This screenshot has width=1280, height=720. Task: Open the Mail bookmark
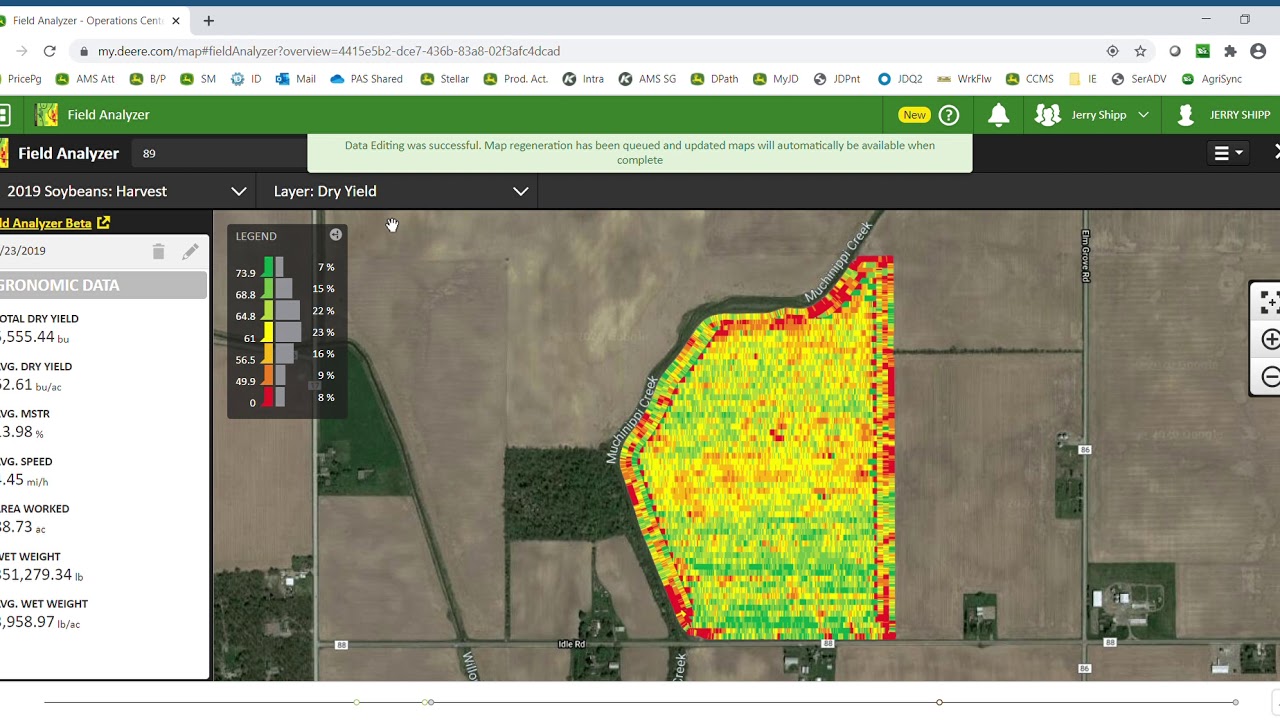(296, 79)
